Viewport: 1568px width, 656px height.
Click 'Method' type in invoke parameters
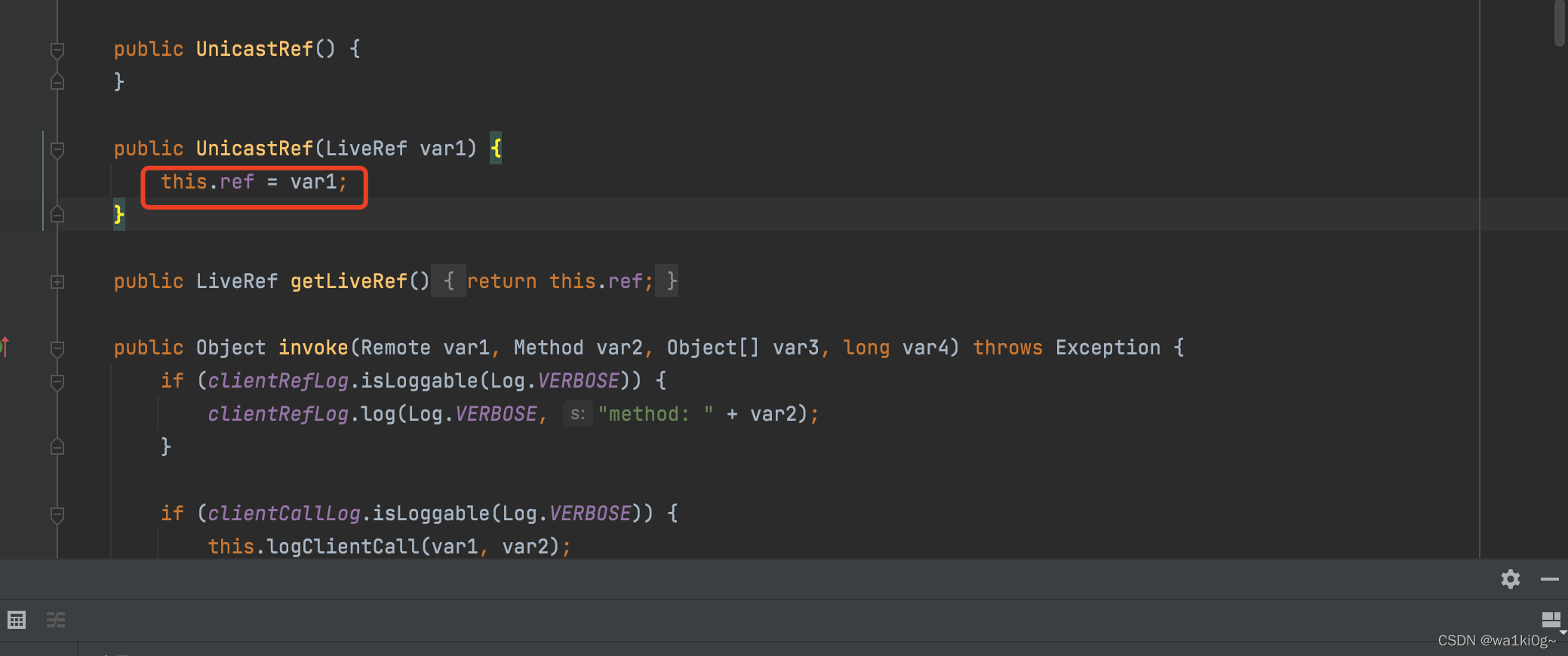tap(549, 348)
